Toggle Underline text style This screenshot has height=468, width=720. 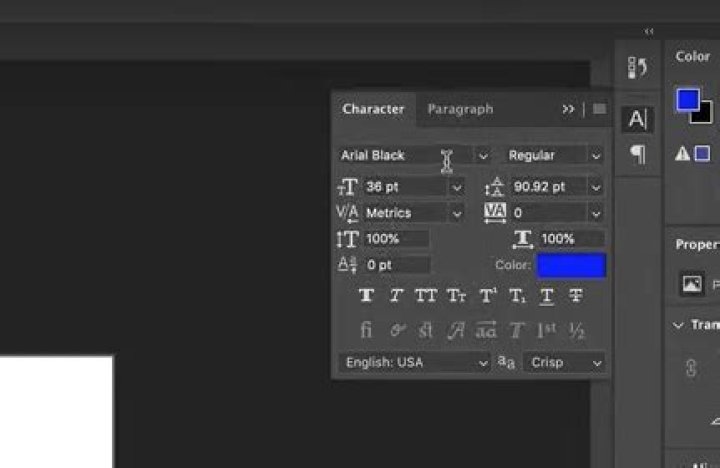point(546,296)
